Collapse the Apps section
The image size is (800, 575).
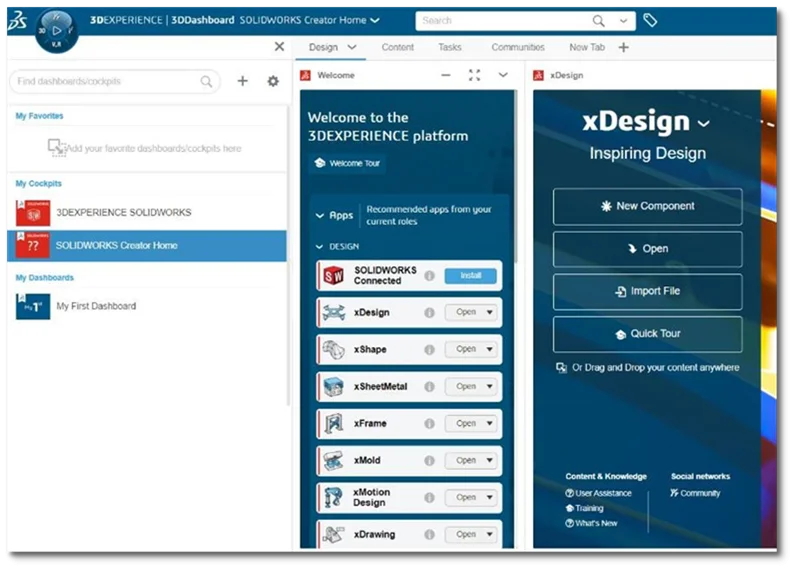click(x=320, y=215)
